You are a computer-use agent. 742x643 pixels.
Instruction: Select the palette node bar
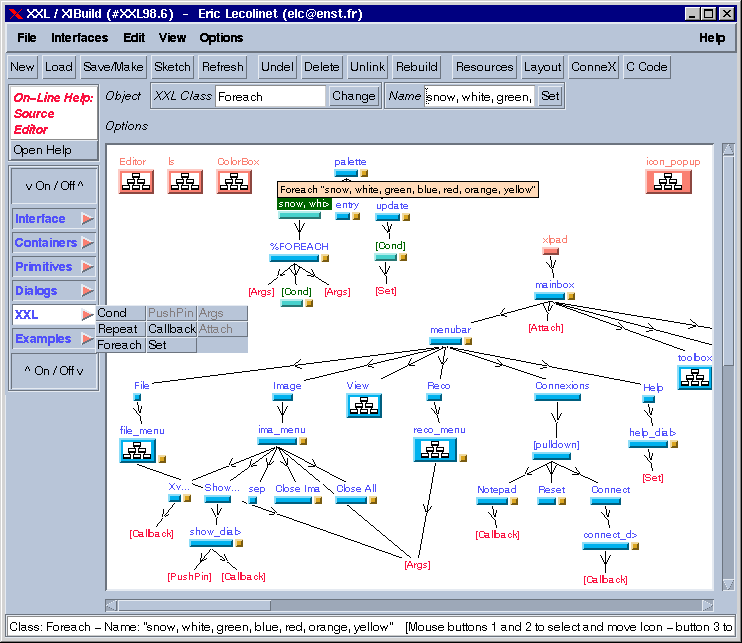click(346, 173)
